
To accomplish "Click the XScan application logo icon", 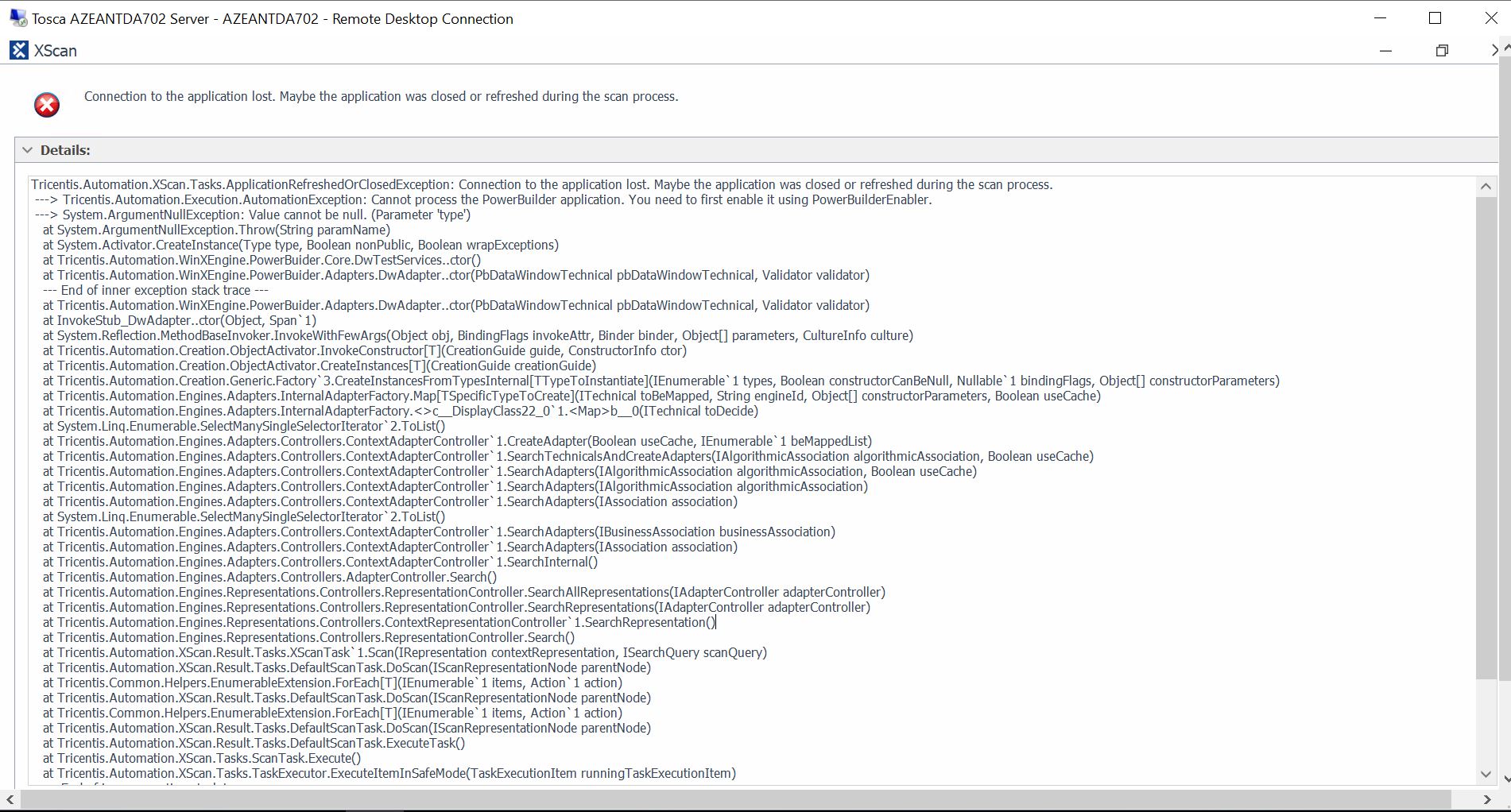I will click(19, 51).
